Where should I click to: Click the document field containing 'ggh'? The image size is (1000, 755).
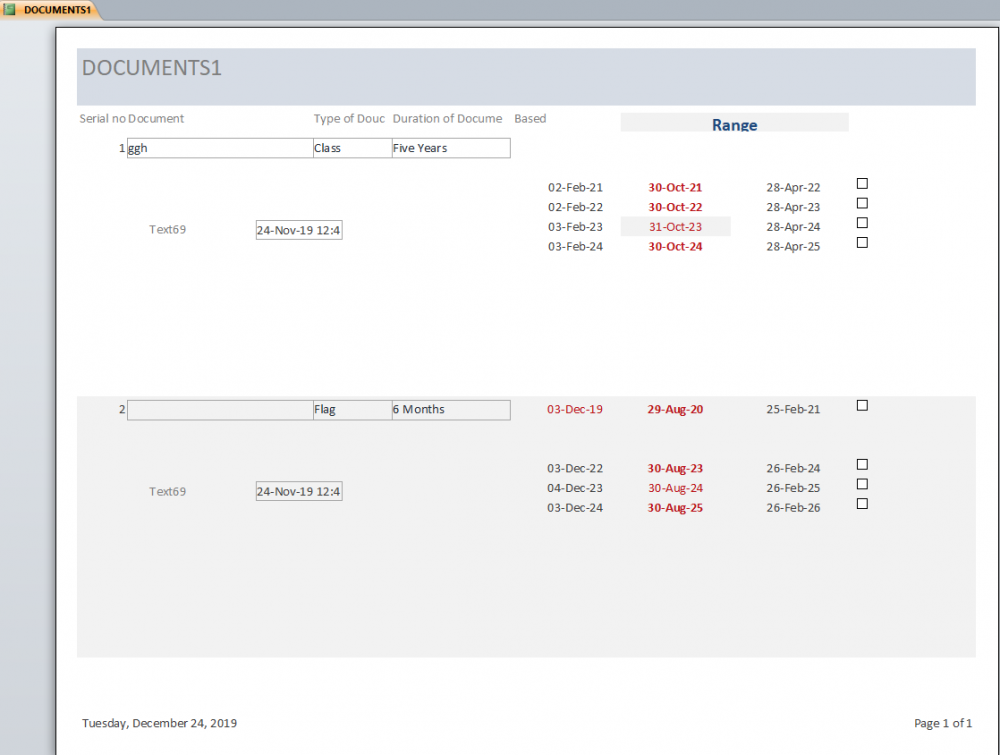pos(219,148)
